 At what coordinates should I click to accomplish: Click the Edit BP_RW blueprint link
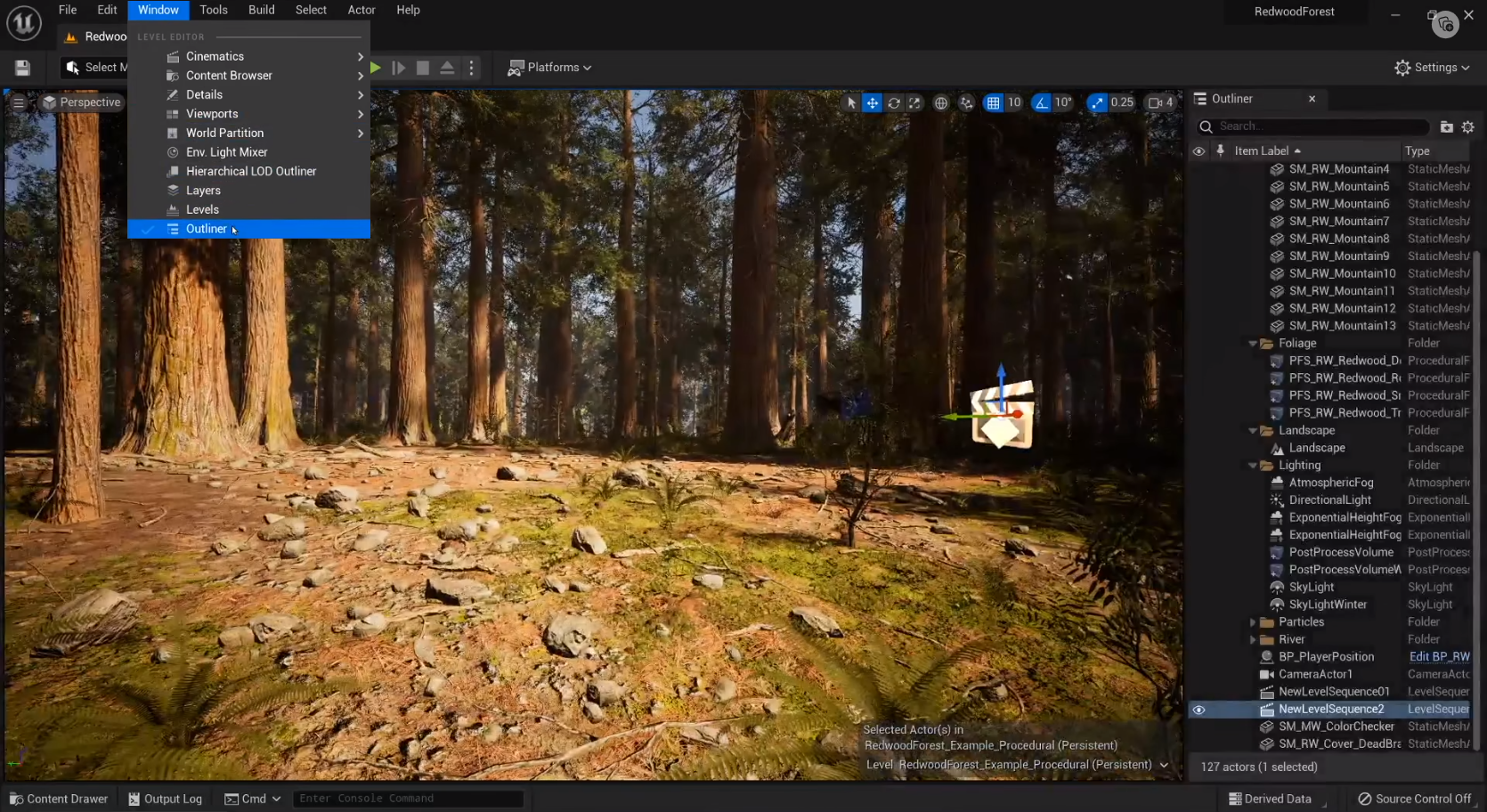point(1439,657)
